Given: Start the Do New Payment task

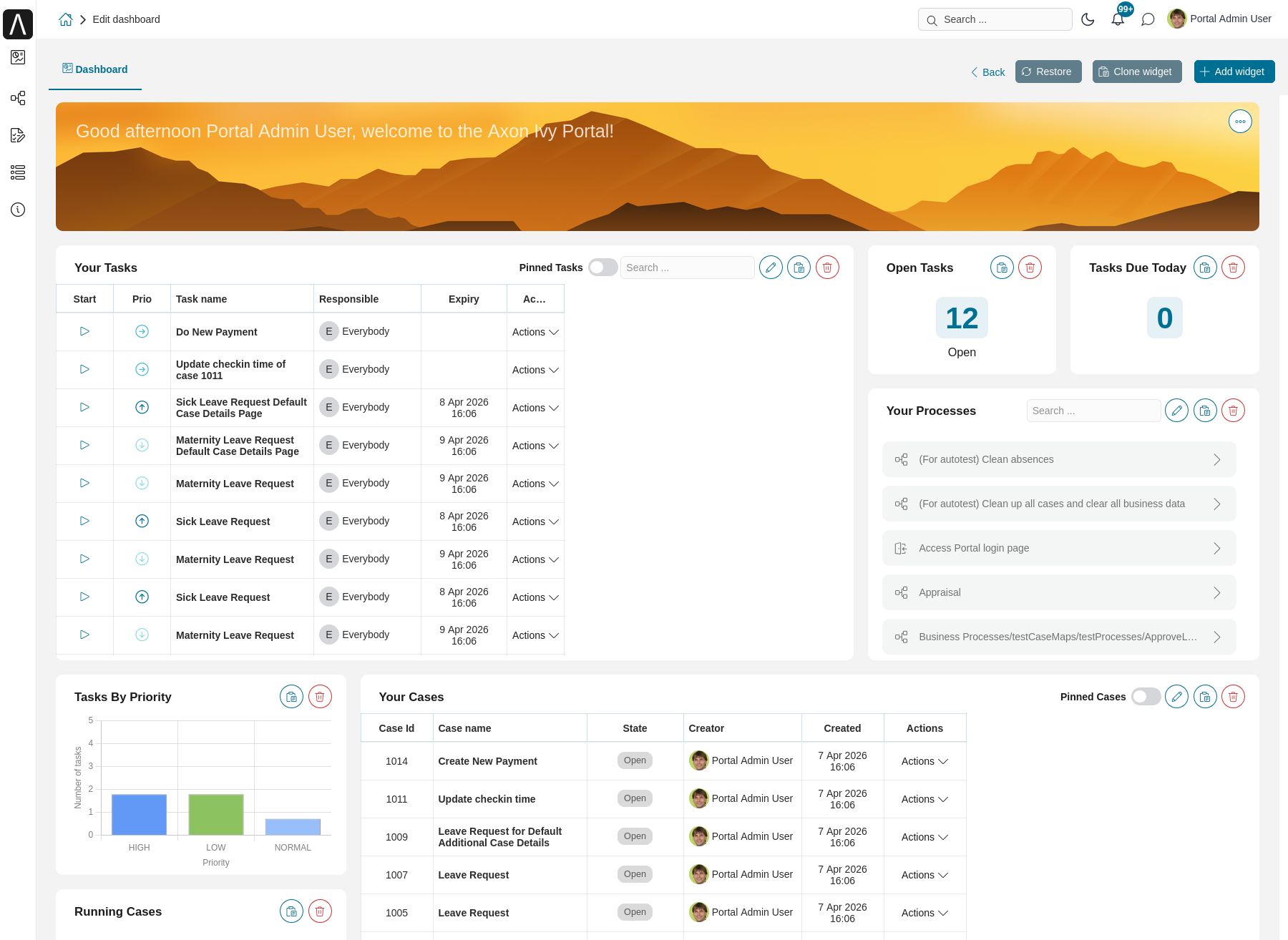Looking at the screenshot, I should point(84,331).
